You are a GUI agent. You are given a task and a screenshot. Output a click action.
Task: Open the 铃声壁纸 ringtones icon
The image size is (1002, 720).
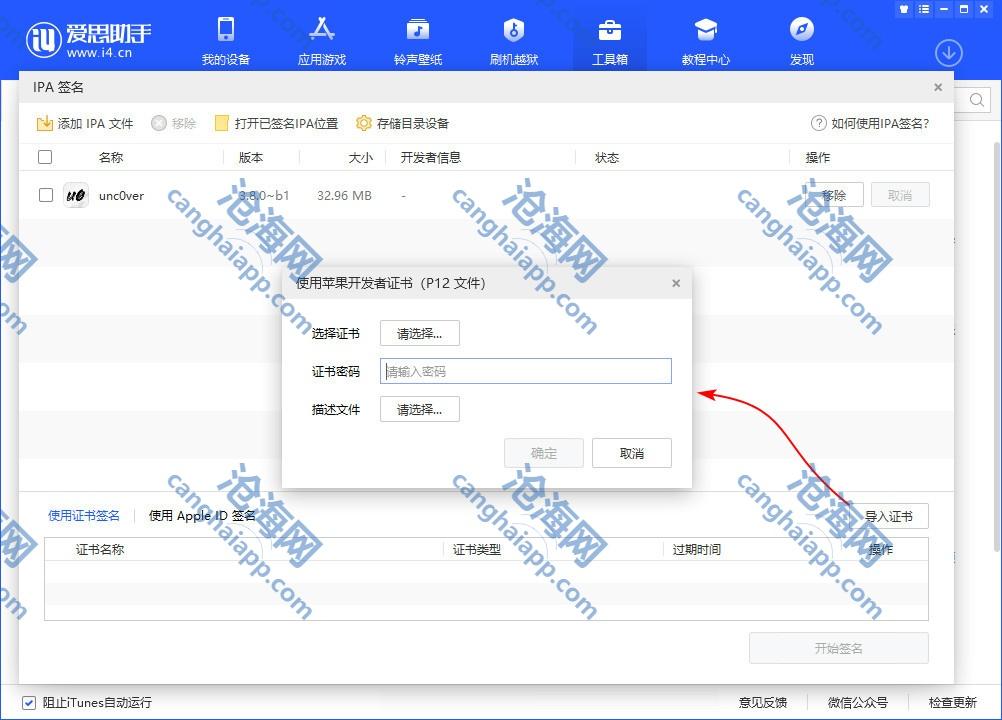coord(417,30)
